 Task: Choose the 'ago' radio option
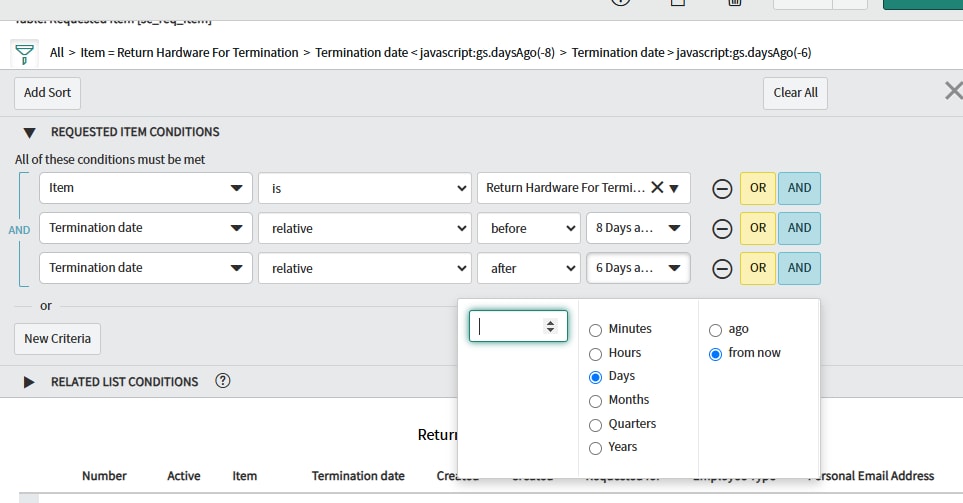click(715, 330)
